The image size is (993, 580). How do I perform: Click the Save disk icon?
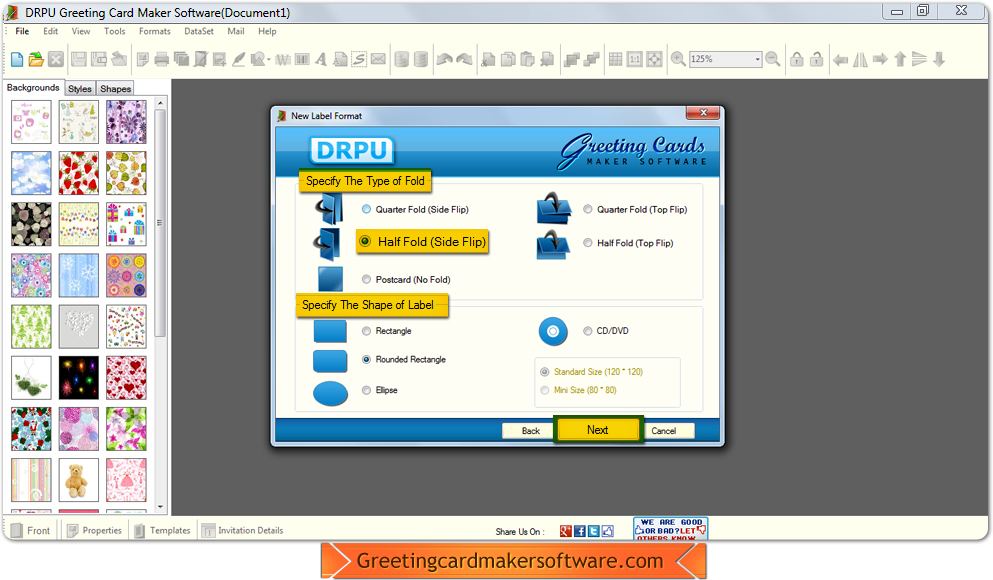(x=79, y=60)
